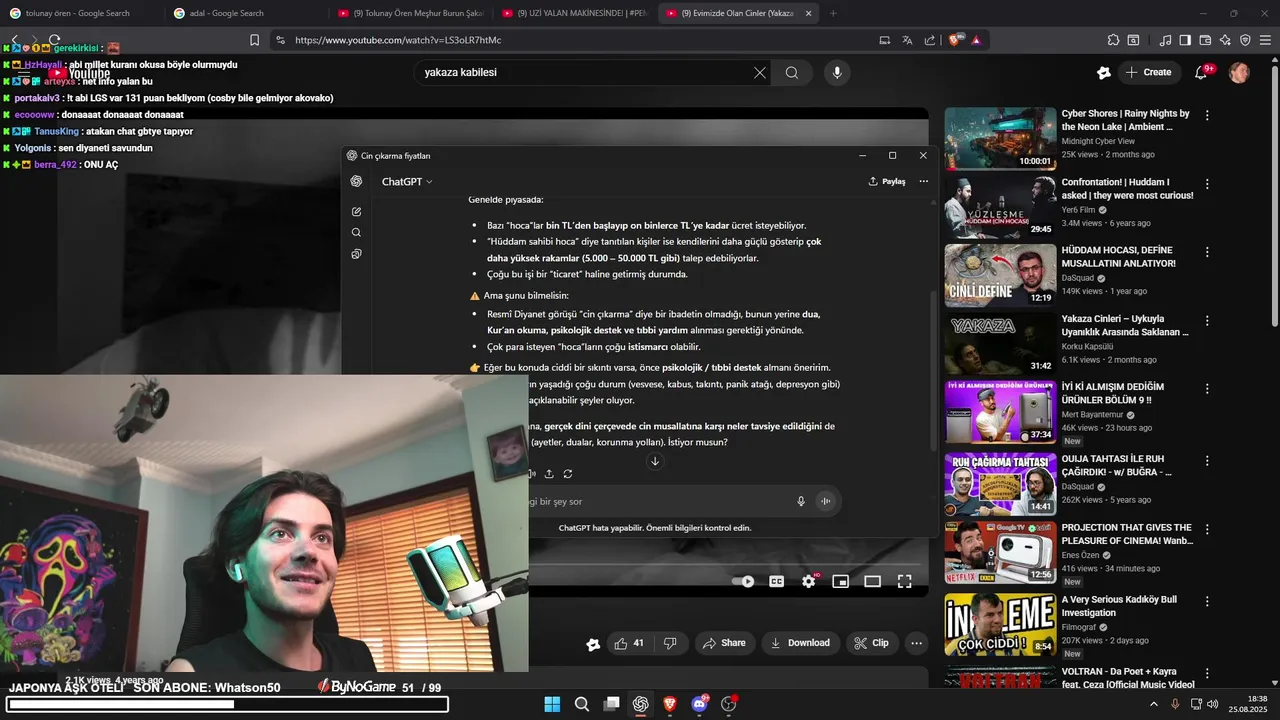The height and width of the screenshot is (720, 1280).
Task: Open browser extensions puzzle icon
Action: point(1113,40)
